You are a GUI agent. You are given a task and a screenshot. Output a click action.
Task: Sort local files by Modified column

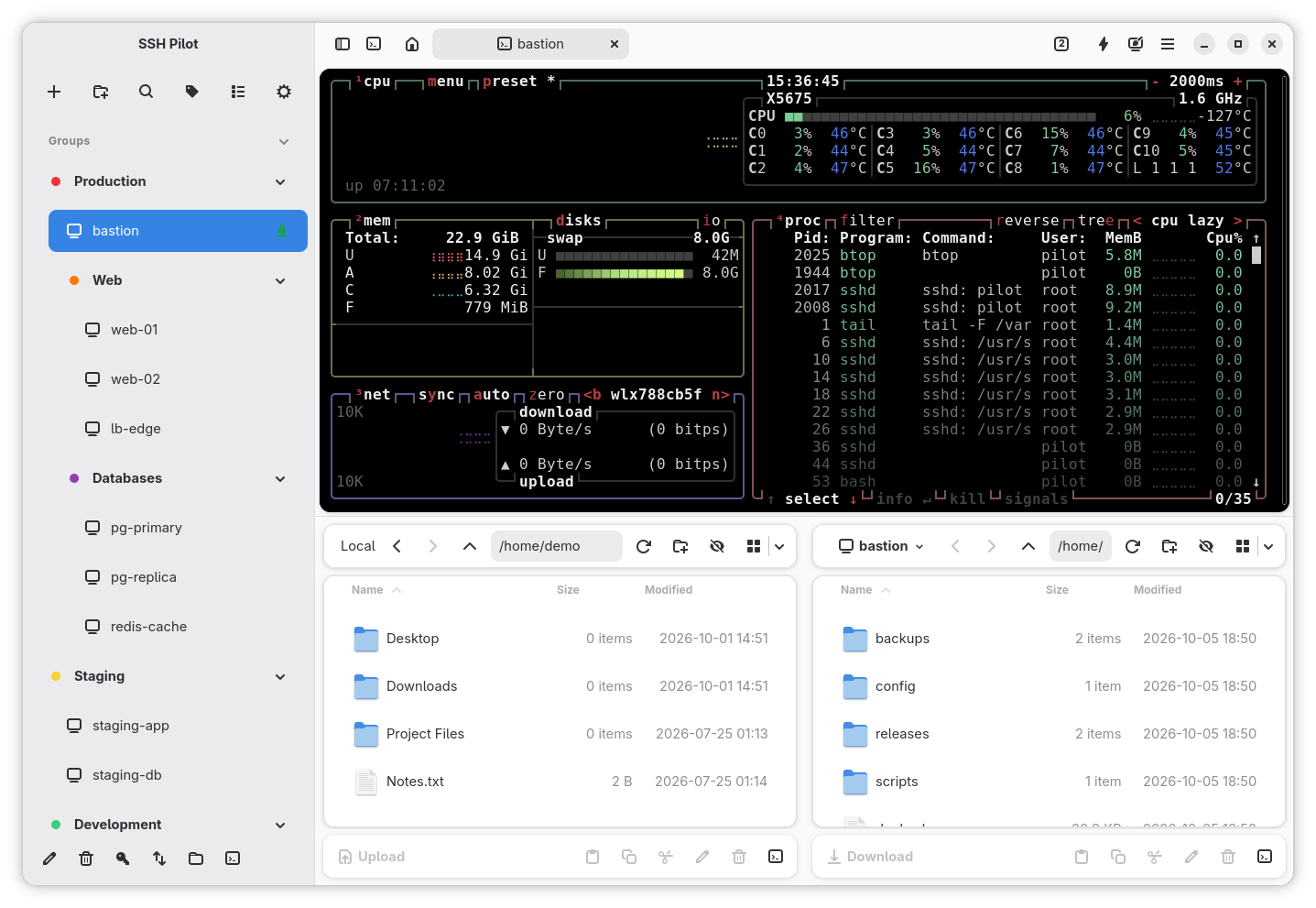pyautogui.click(x=669, y=590)
